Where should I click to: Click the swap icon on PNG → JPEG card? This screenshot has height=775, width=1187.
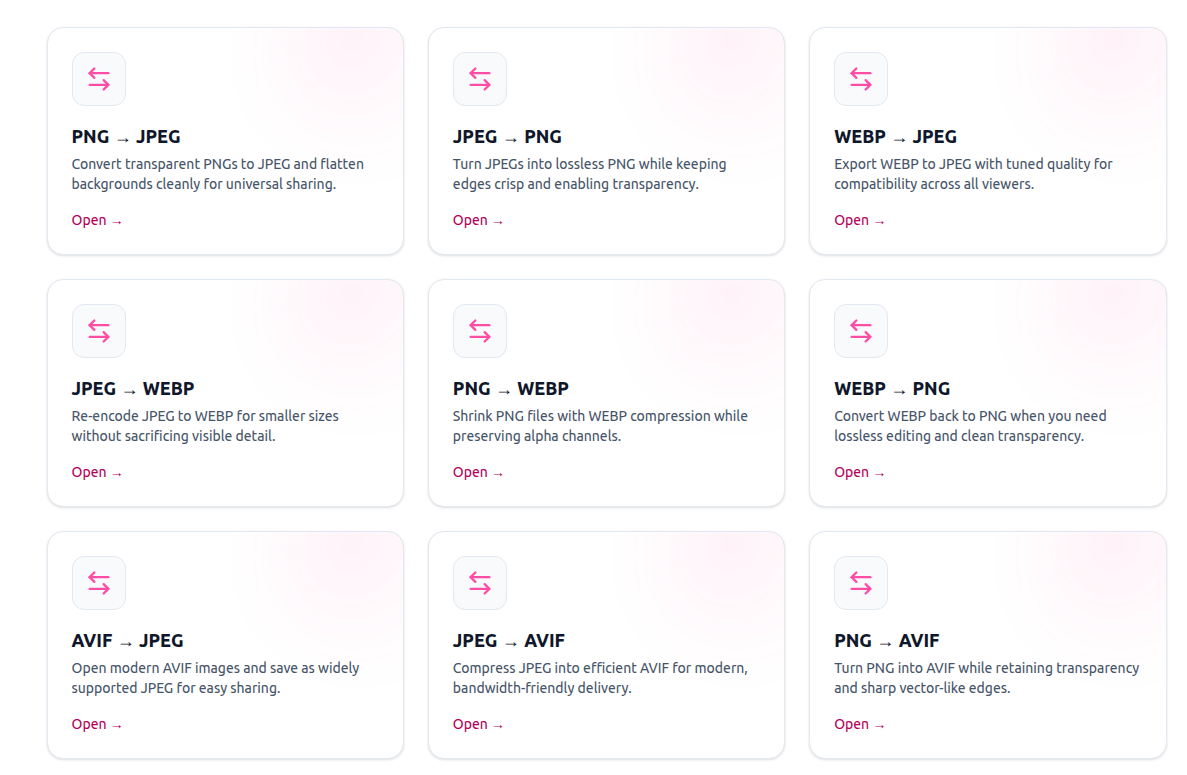point(98,78)
